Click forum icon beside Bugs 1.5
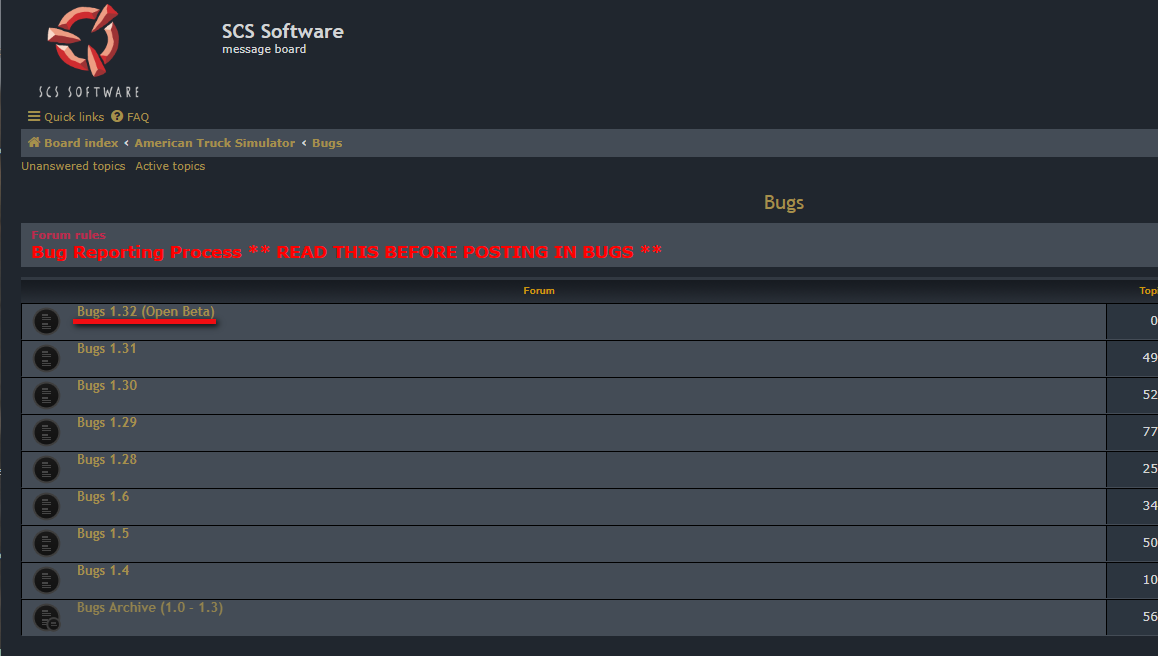This screenshot has height=656, width=1158. [47, 543]
